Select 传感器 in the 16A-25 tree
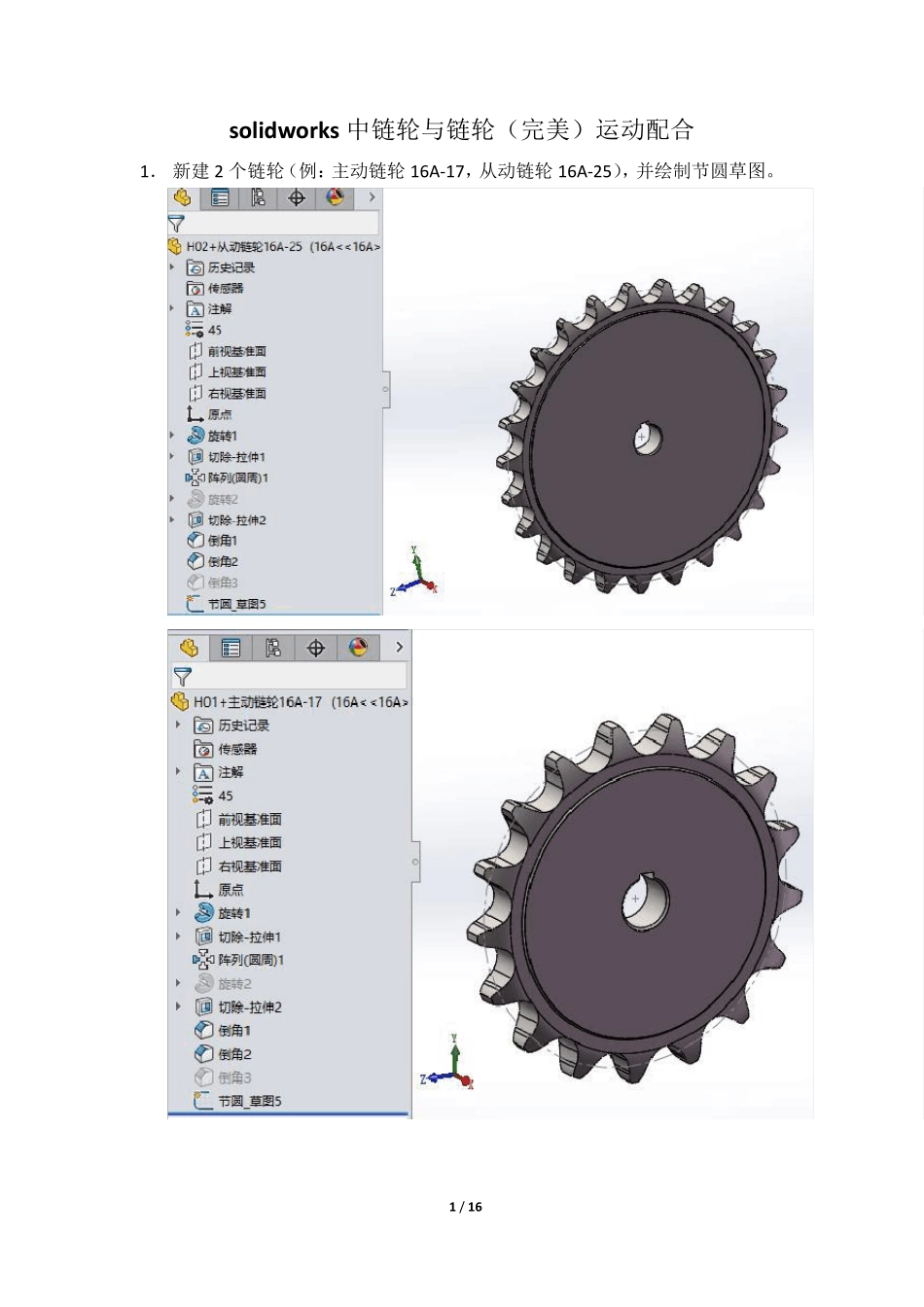 click(215, 289)
